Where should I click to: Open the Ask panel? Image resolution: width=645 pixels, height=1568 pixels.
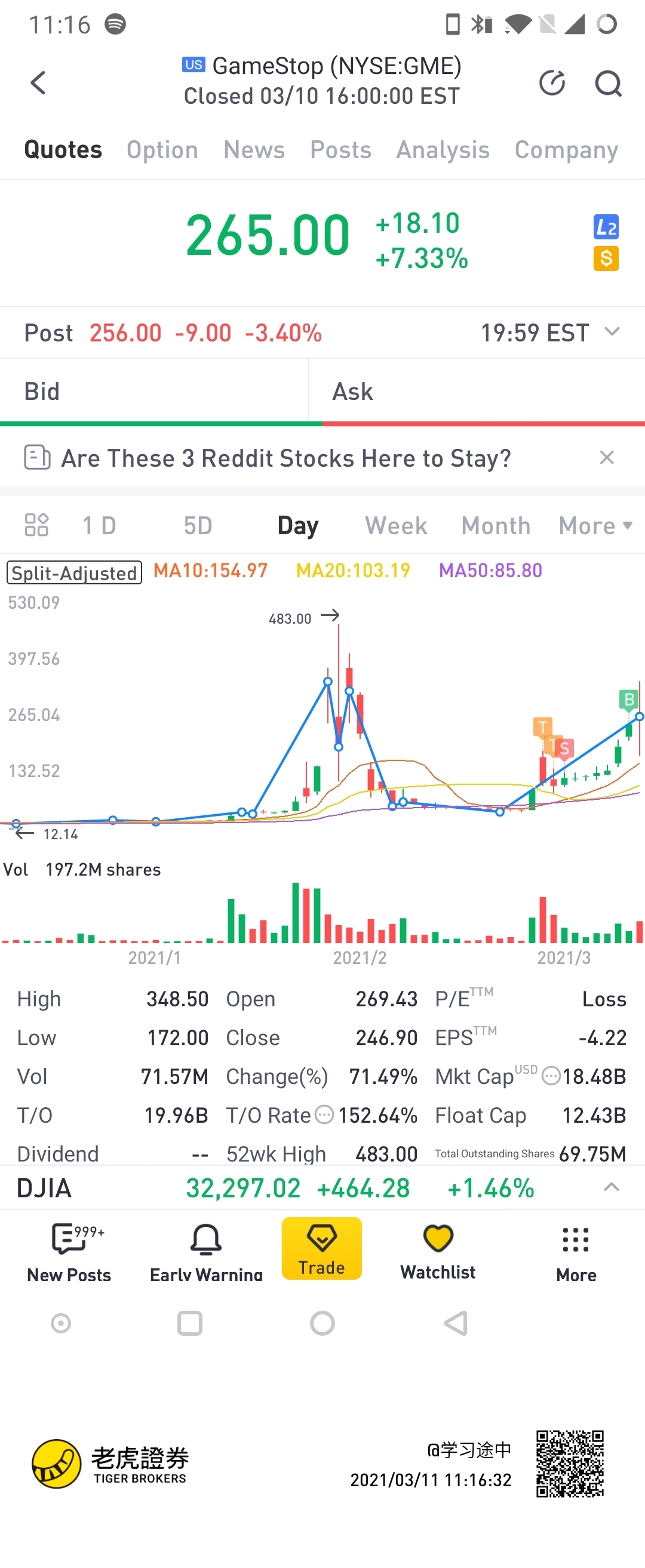(477, 391)
